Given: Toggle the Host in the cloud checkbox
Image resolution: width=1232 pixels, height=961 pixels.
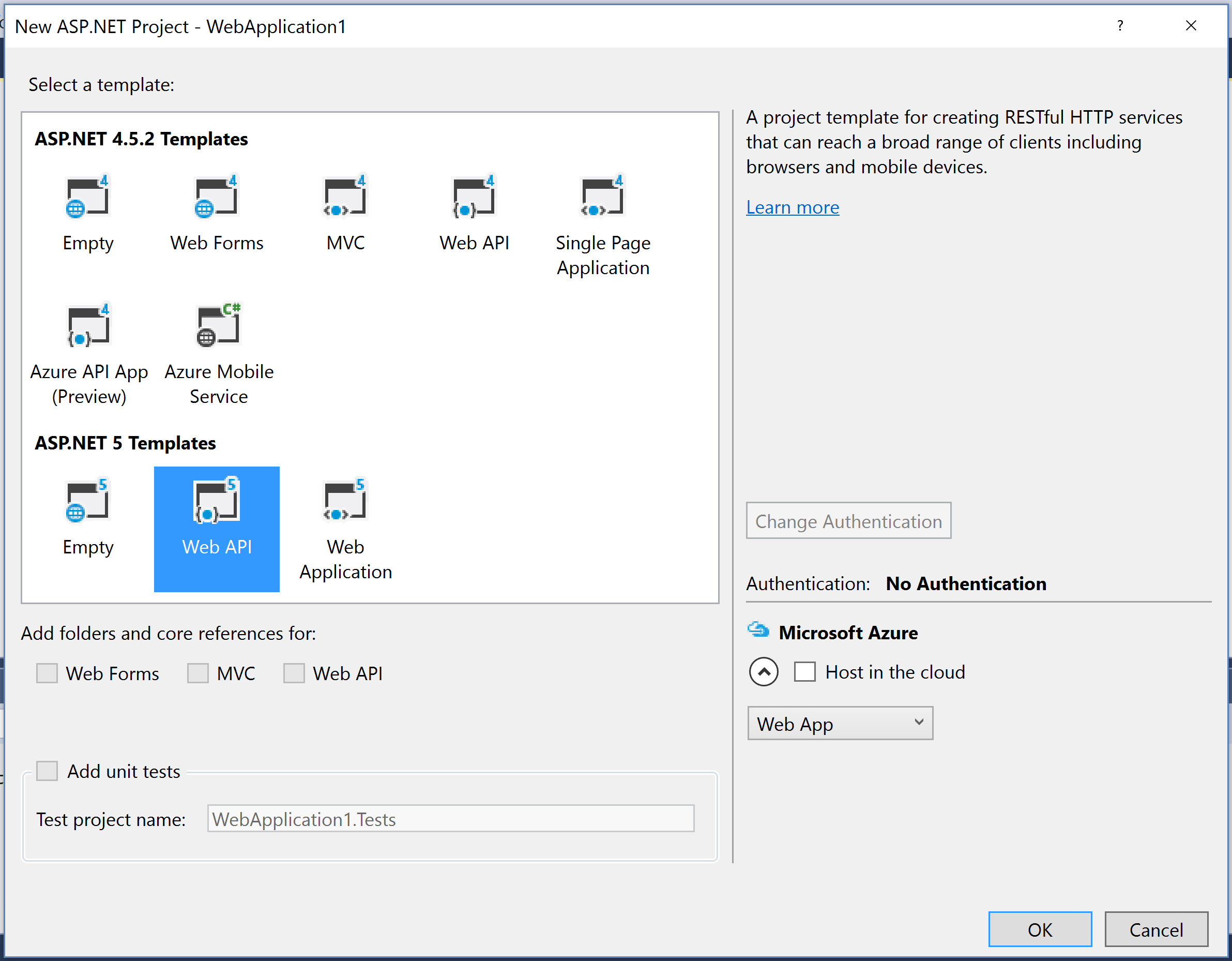Looking at the screenshot, I should point(804,671).
